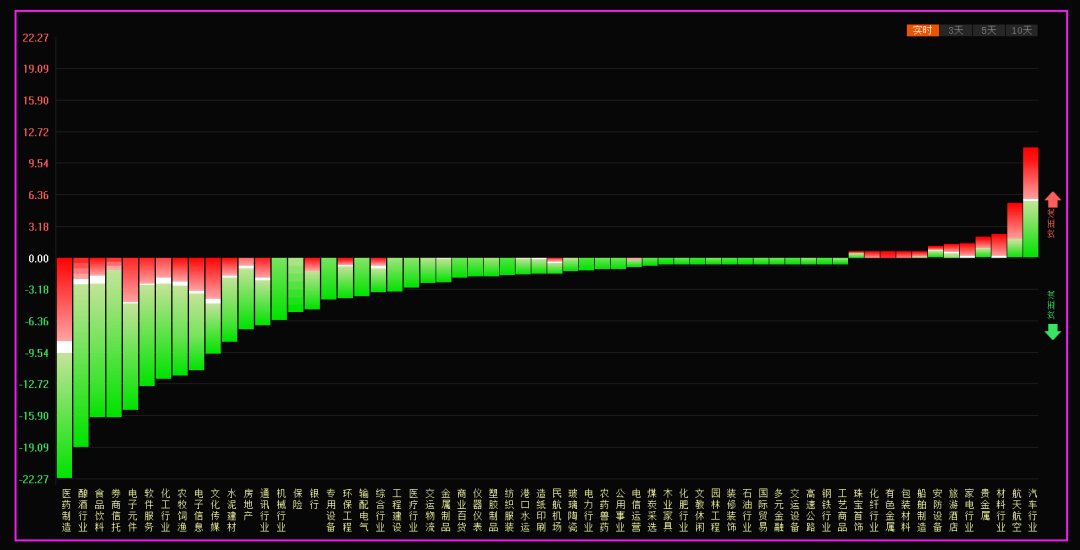1080x550 pixels.
Task: Click the 有色金属 axis label
Action: click(x=890, y=510)
